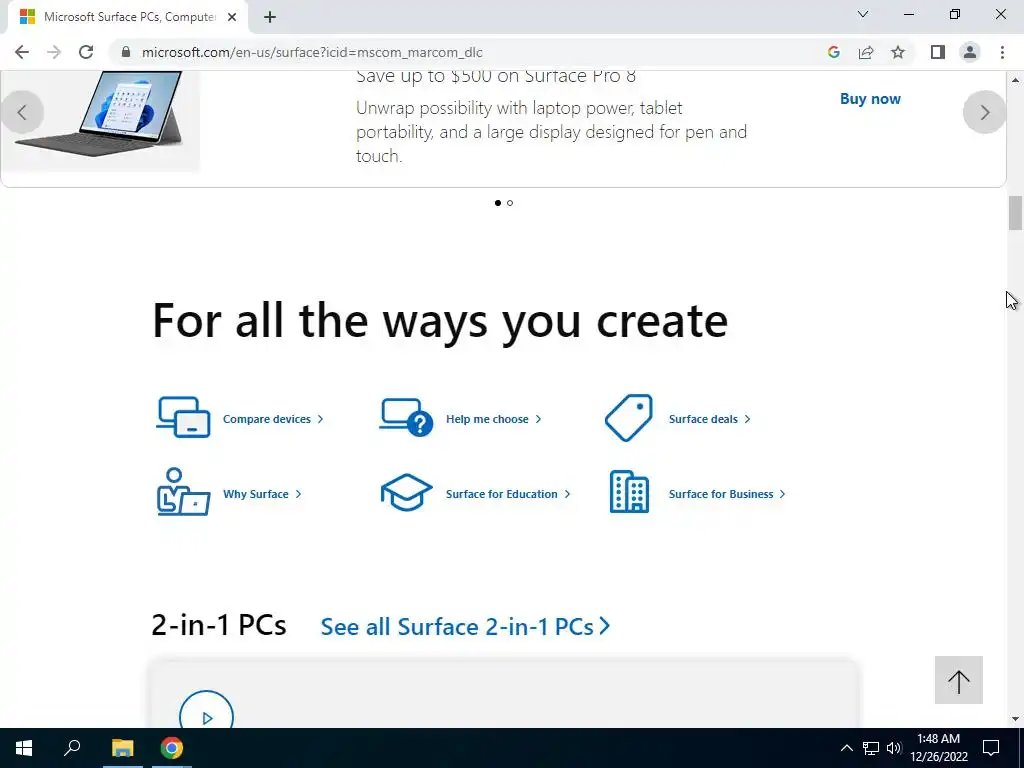
Task: Open Surface for Education link
Action: (x=508, y=494)
